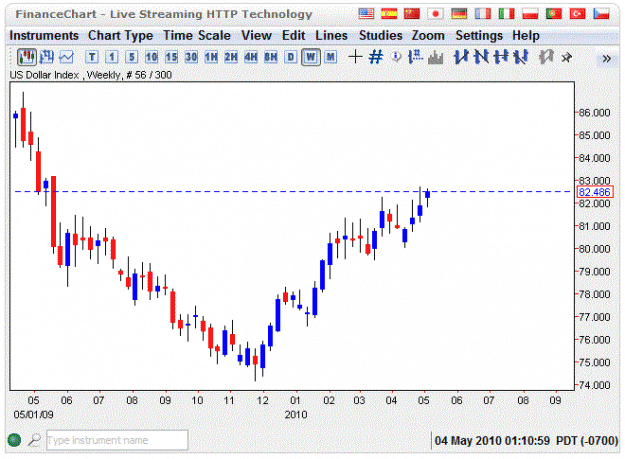Click the 04 May 2010 timestamp
The width and height of the screenshot is (625, 459).
(526, 441)
